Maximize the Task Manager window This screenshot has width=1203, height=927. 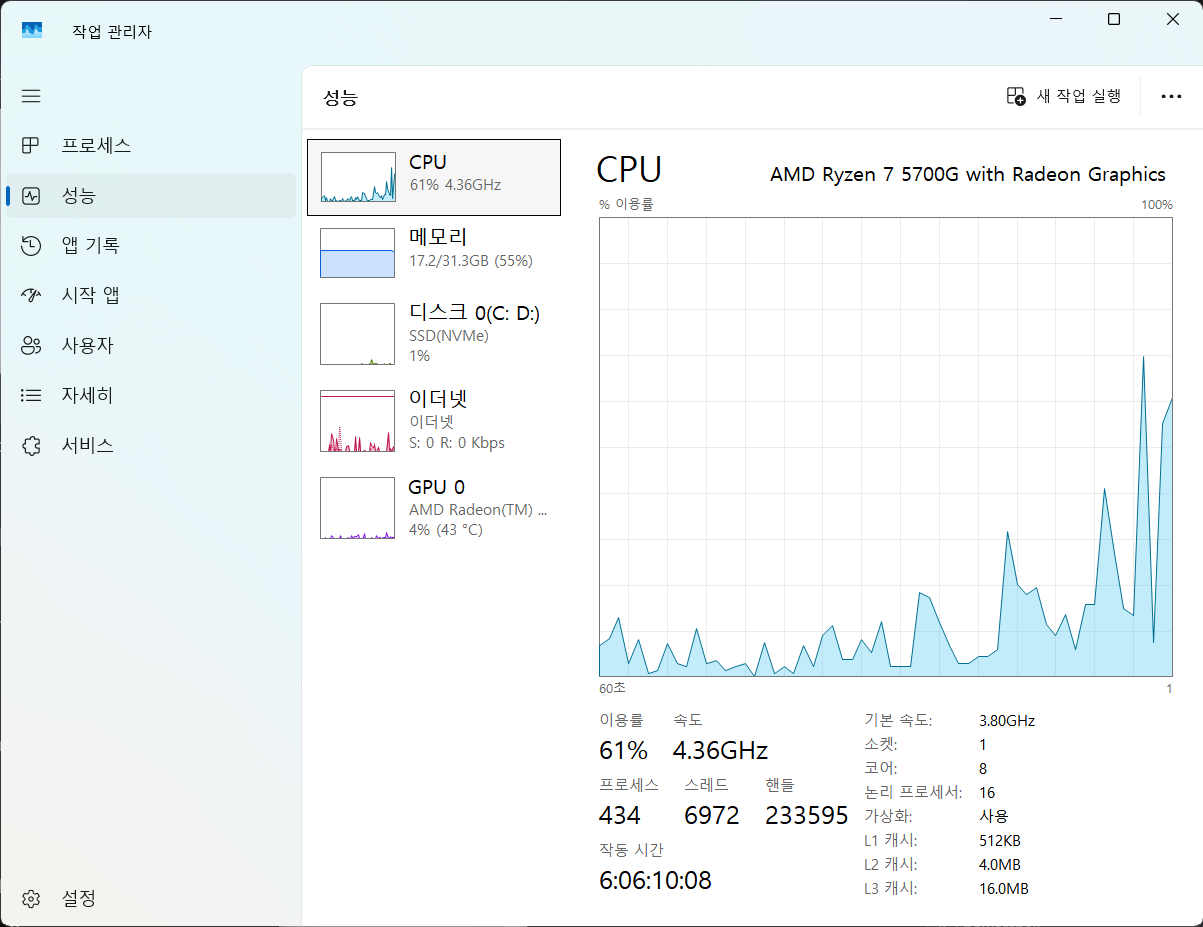(x=1114, y=19)
